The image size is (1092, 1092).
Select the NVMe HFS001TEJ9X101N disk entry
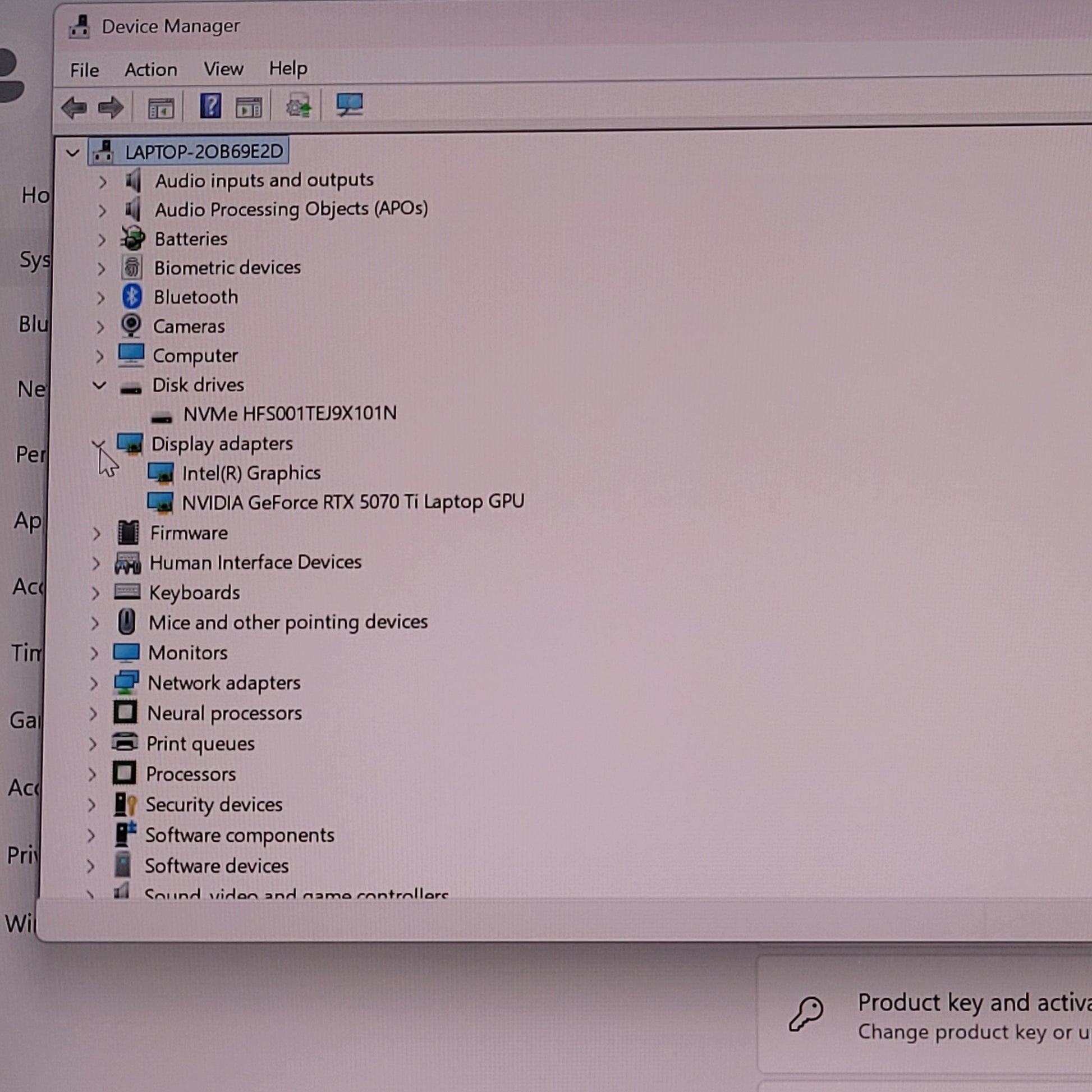pos(290,414)
